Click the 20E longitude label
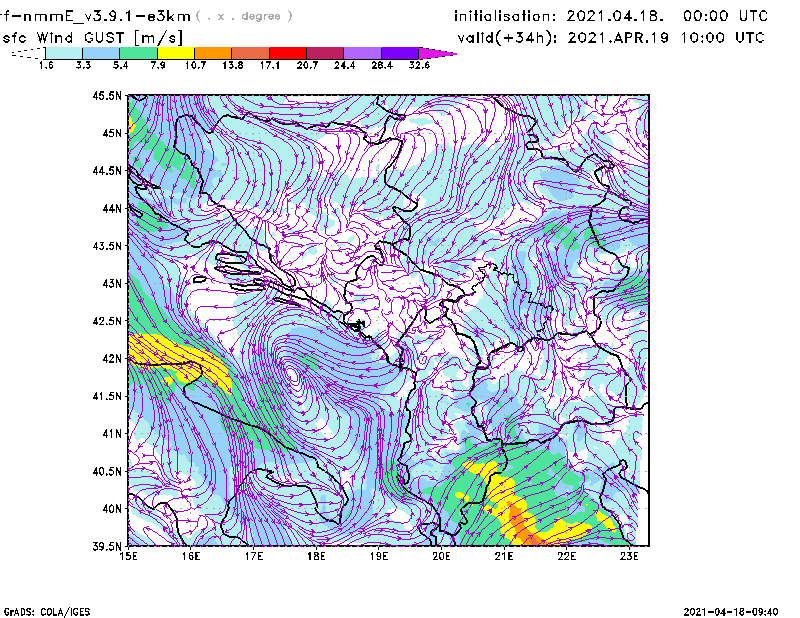This screenshot has height=618, width=800. click(441, 556)
